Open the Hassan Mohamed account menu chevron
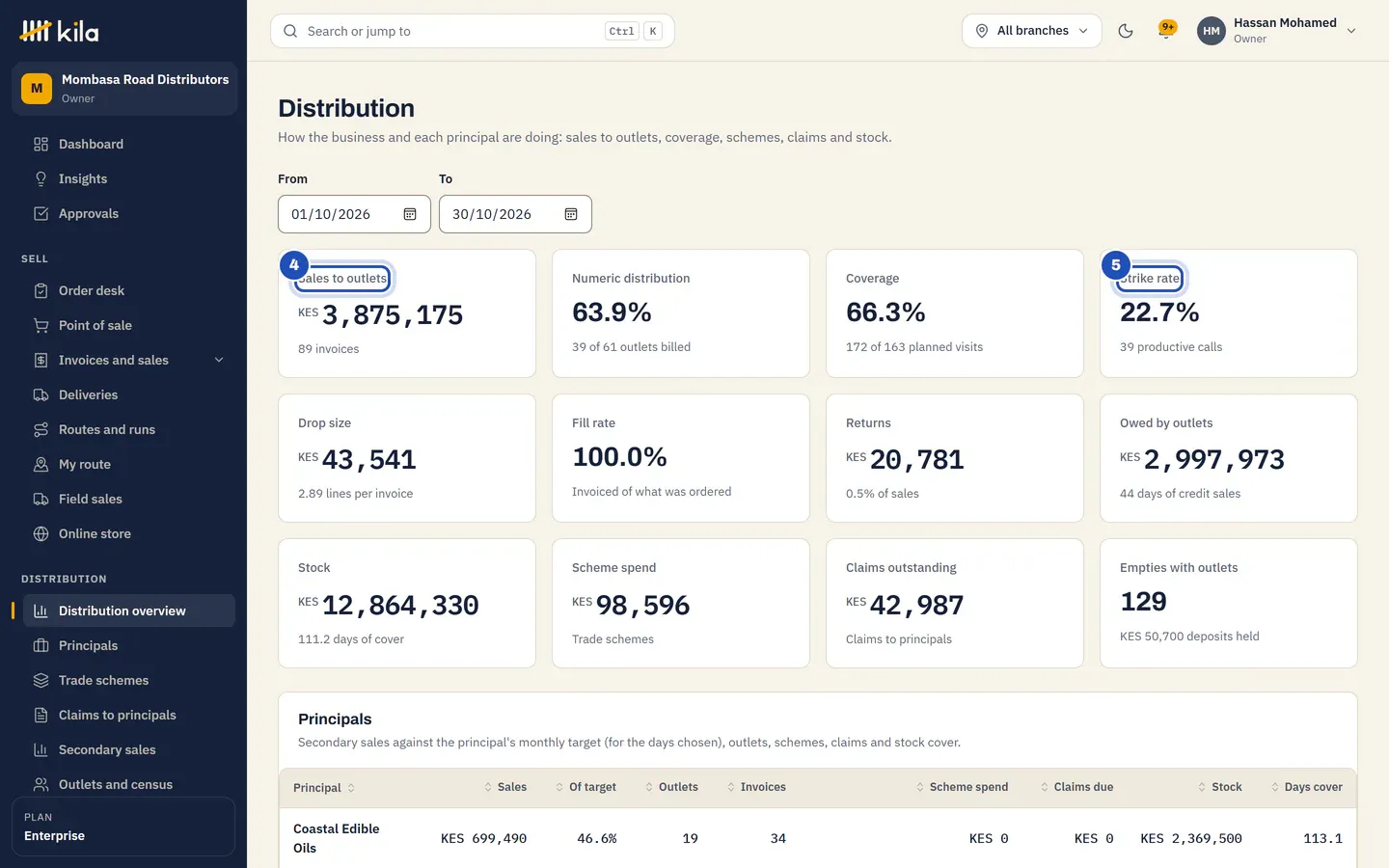 click(1351, 31)
